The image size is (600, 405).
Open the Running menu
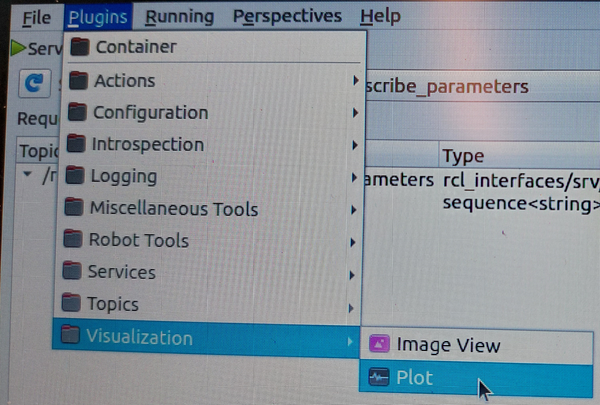[x=179, y=16]
